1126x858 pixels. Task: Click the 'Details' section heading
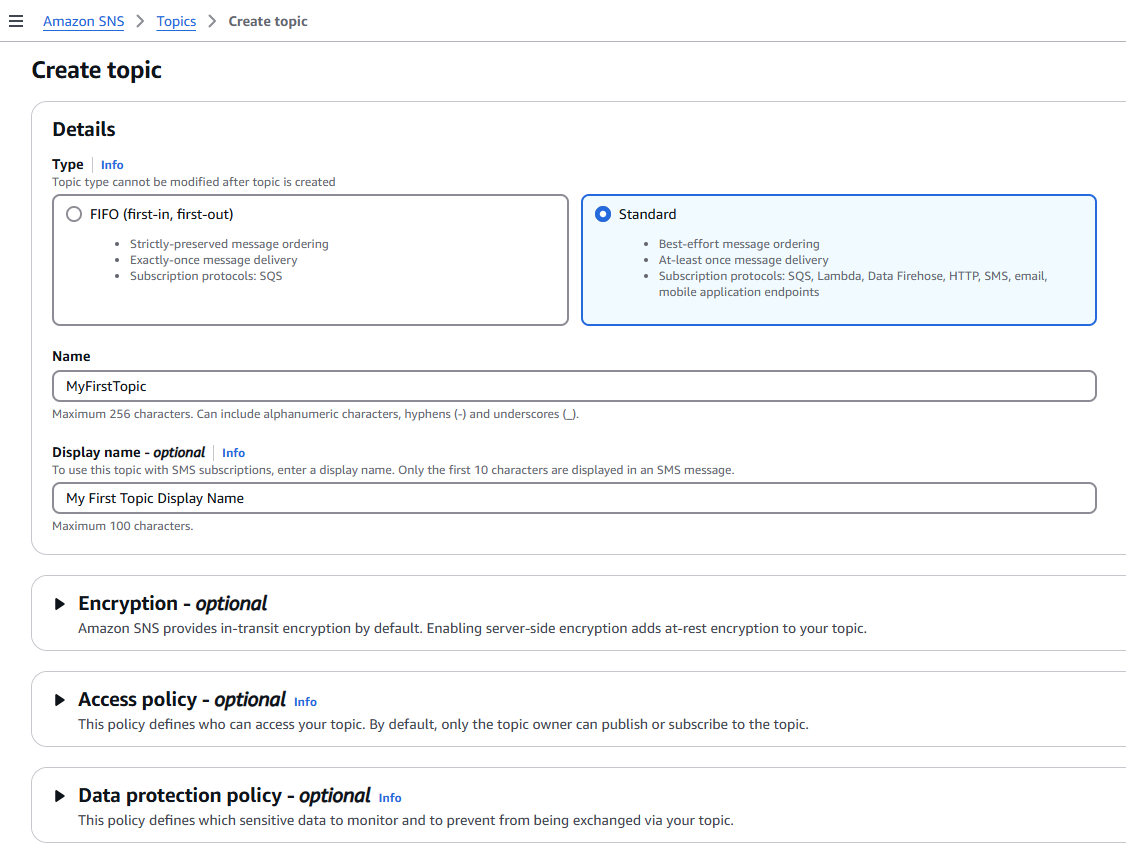pyautogui.click(x=84, y=129)
